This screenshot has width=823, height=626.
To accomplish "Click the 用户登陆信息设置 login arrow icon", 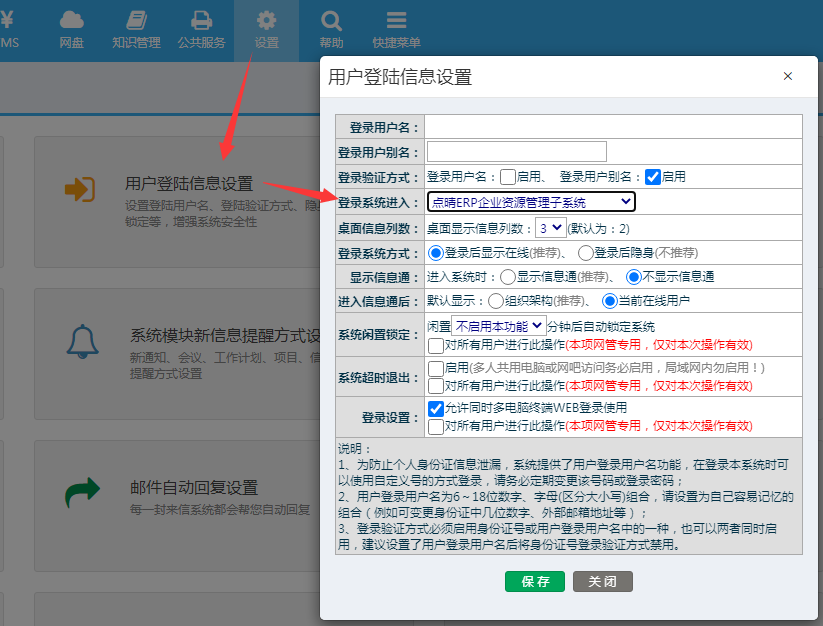I will pos(80,189).
